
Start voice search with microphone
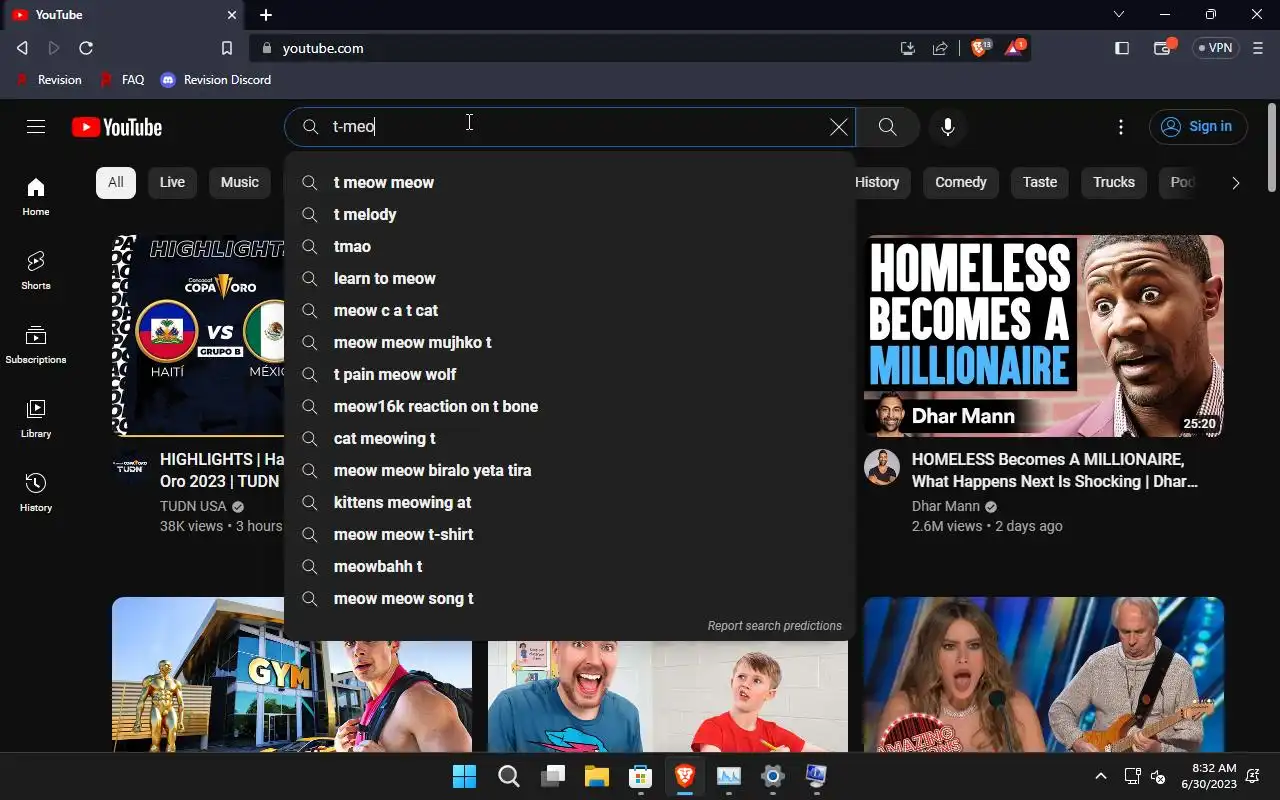tap(948, 127)
